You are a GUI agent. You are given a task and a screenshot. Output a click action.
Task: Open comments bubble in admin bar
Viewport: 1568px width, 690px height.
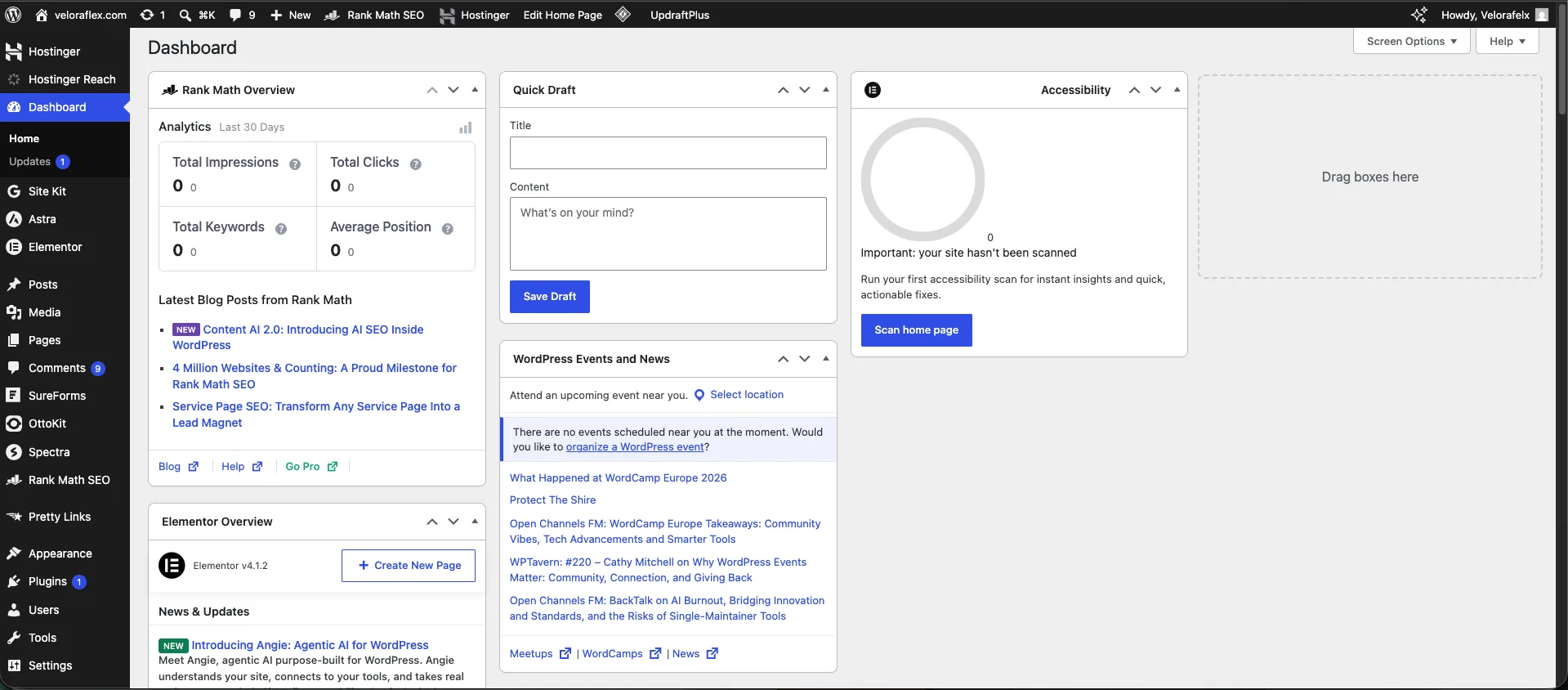[243, 15]
